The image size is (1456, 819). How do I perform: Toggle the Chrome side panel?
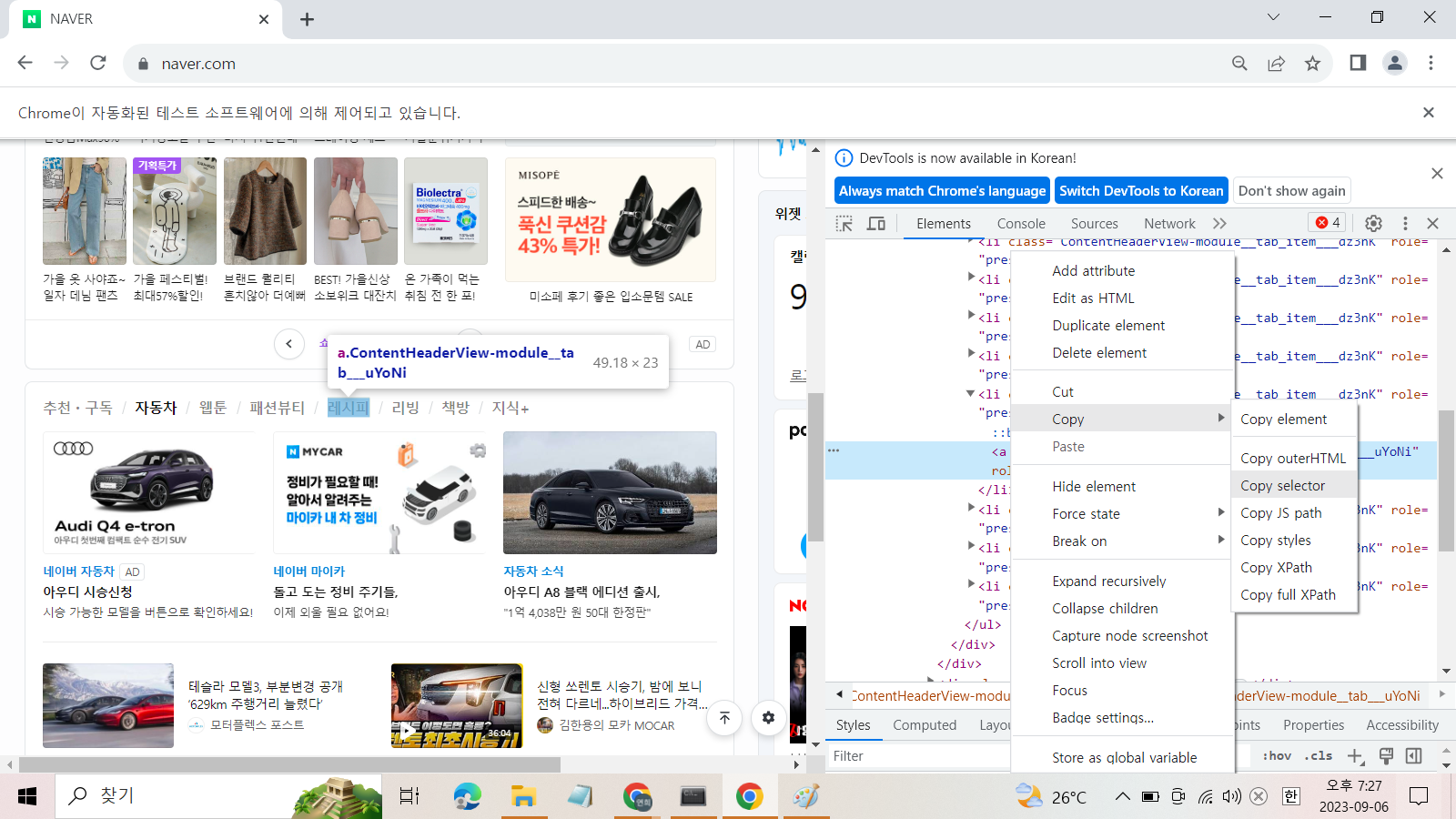tap(1358, 63)
